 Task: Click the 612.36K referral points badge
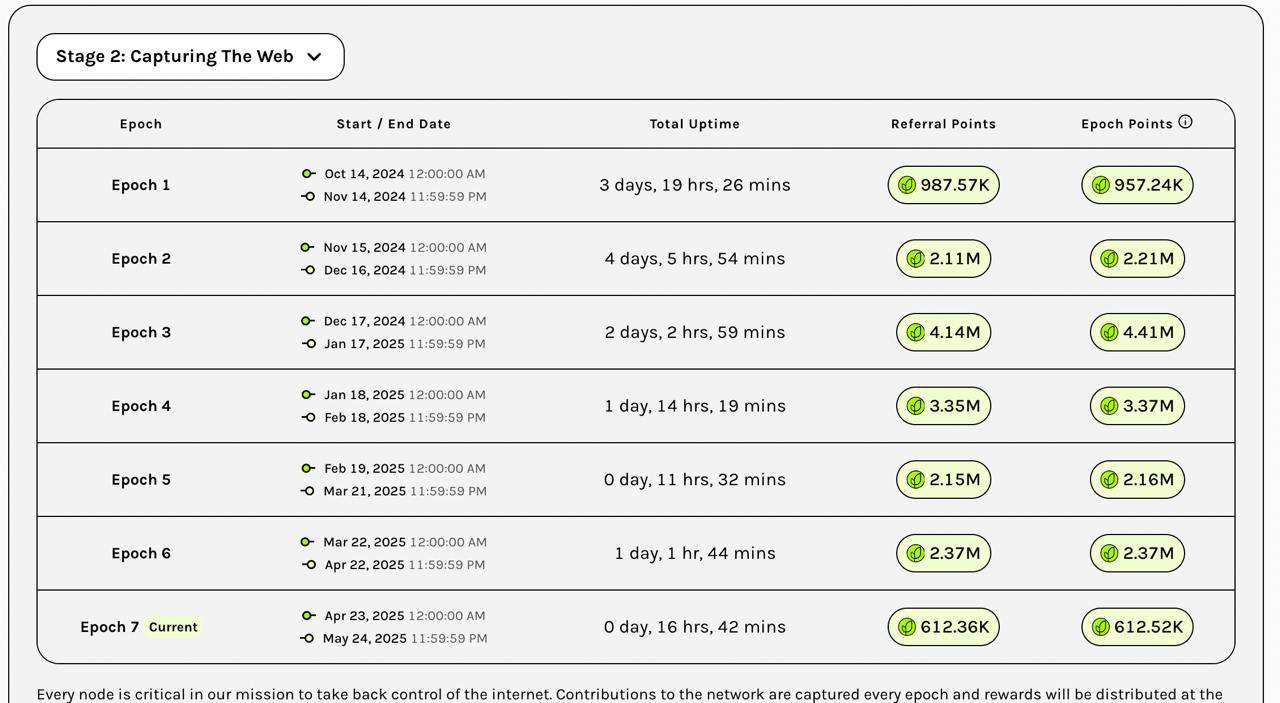(x=943, y=627)
